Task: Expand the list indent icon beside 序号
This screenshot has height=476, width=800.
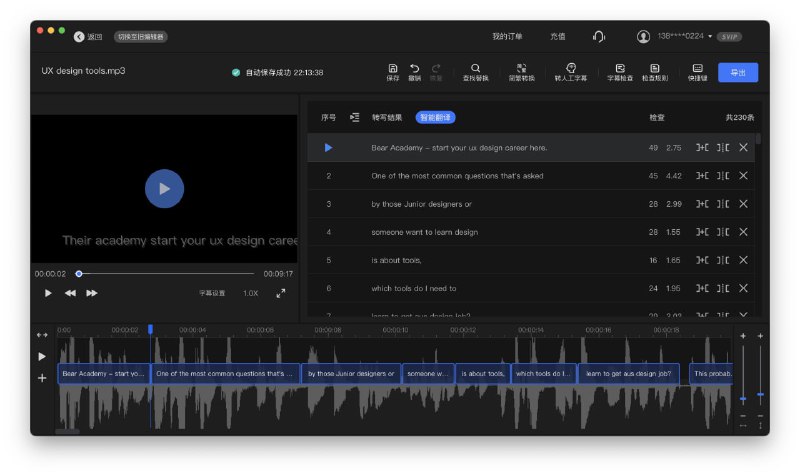Action: (354, 117)
